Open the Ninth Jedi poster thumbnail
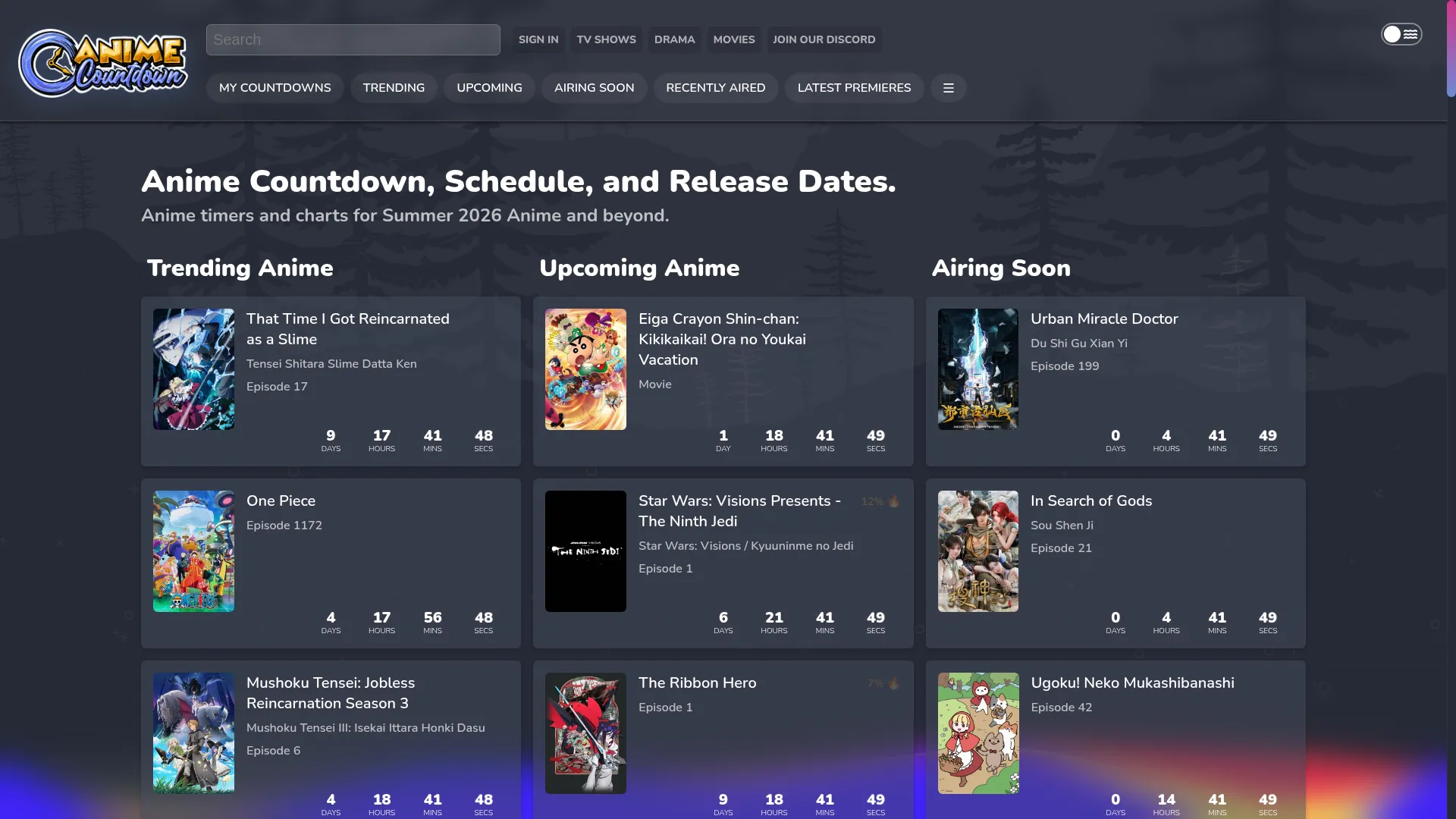The image size is (1456, 819). coord(585,551)
